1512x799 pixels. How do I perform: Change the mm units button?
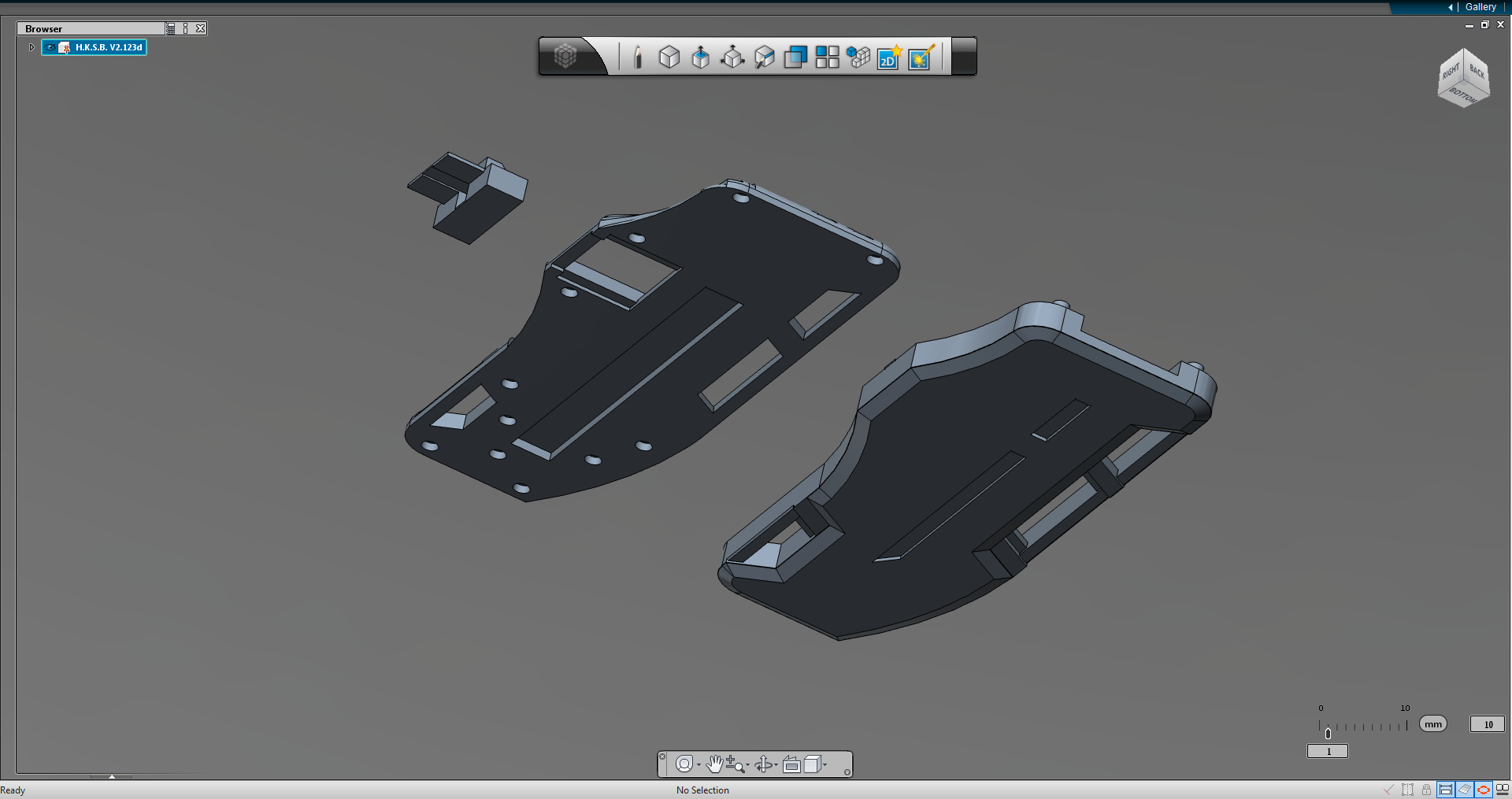click(1433, 724)
